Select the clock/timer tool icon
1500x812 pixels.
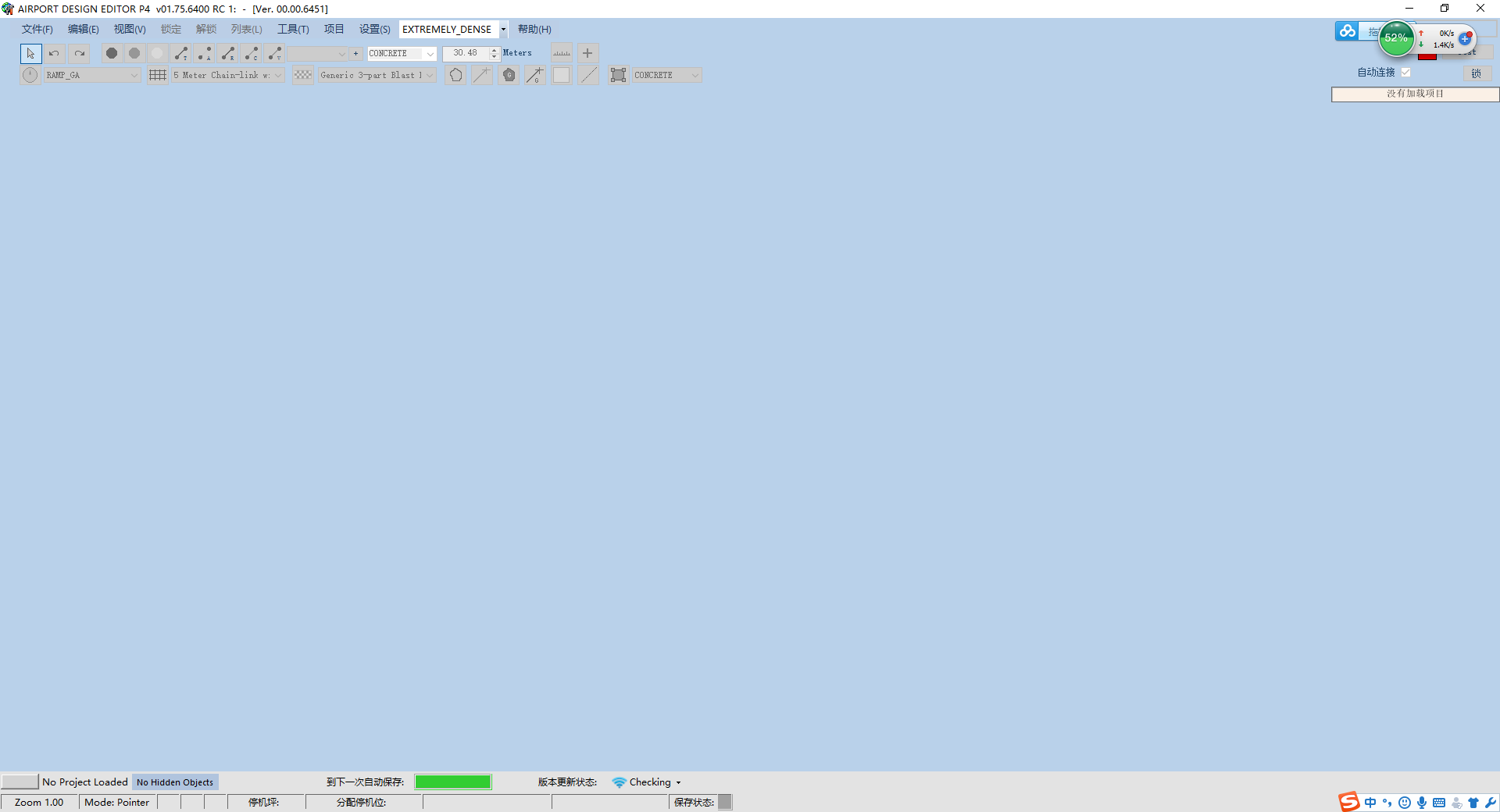[x=30, y=75]
